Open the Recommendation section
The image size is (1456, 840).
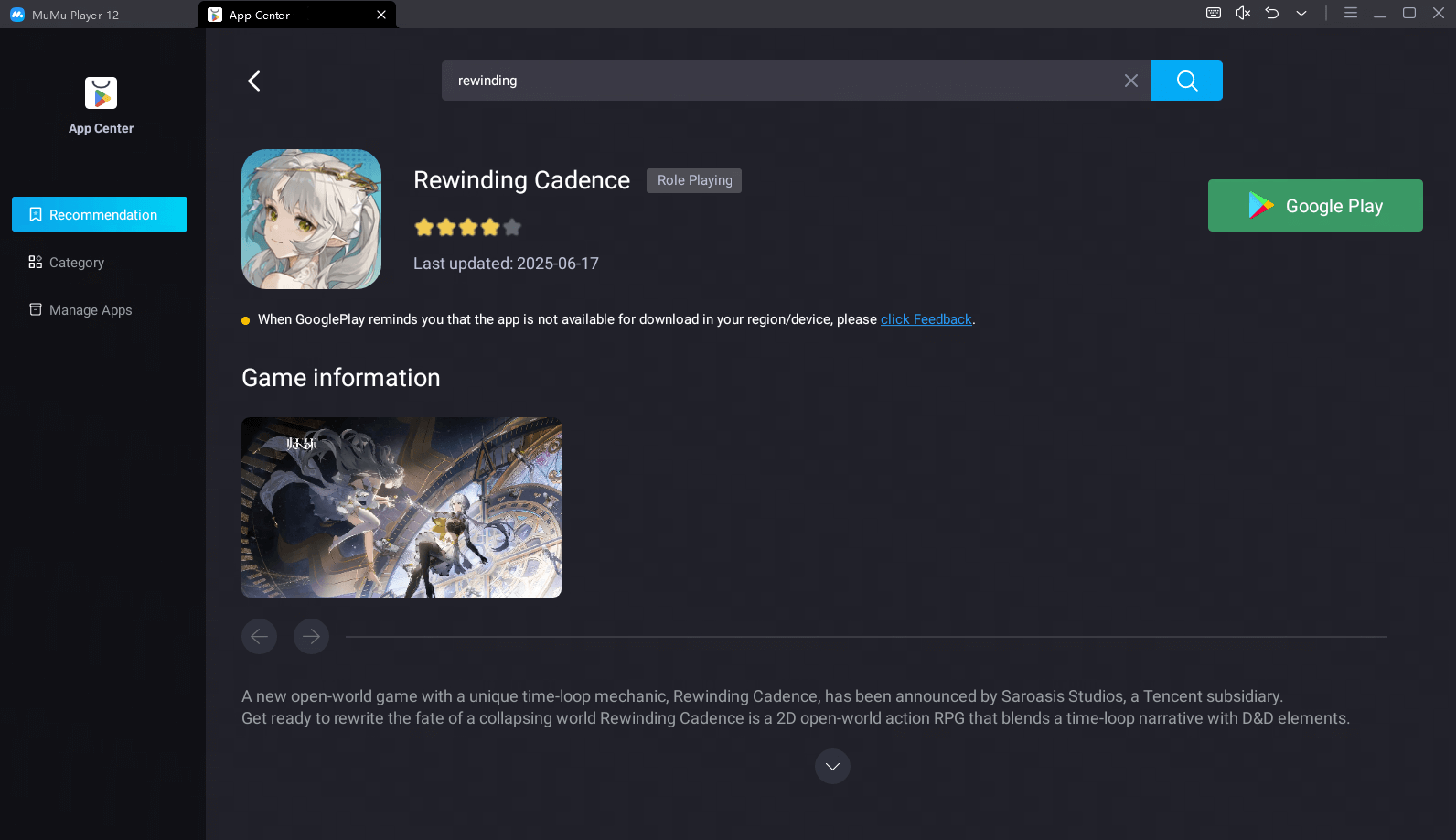coord(100,214)
